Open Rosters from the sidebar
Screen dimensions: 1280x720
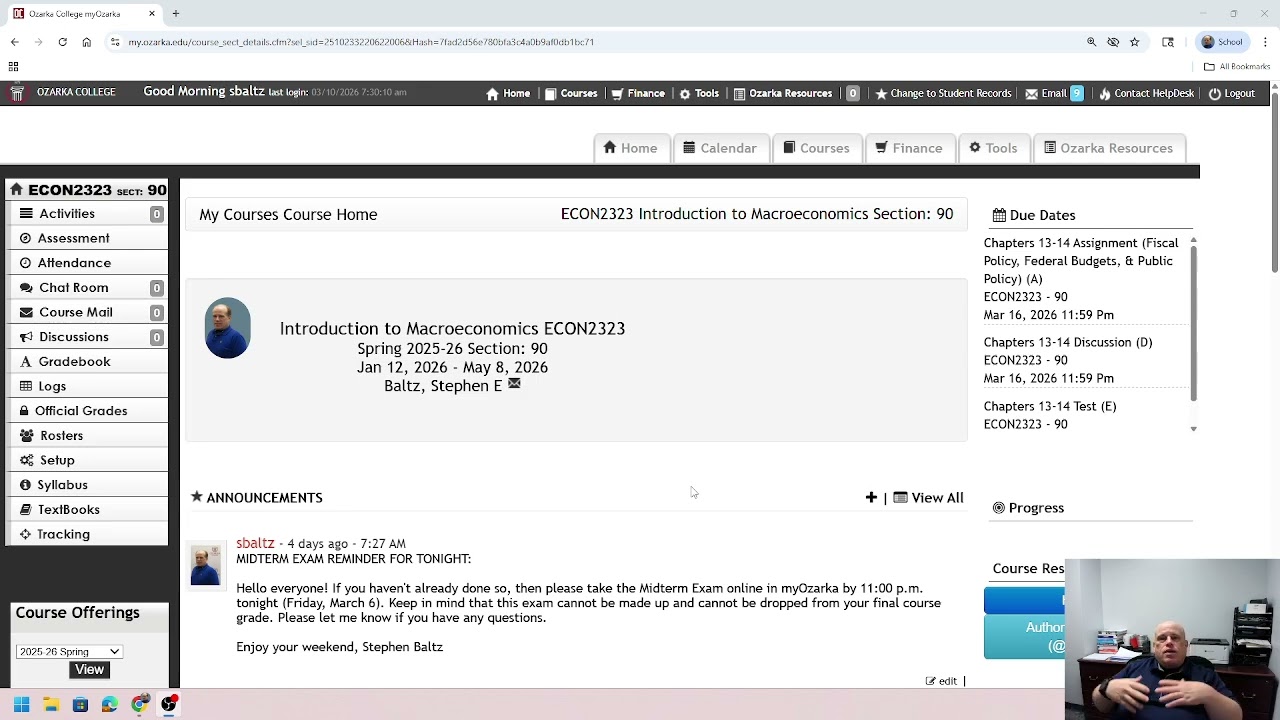click(x=88, y=435)
